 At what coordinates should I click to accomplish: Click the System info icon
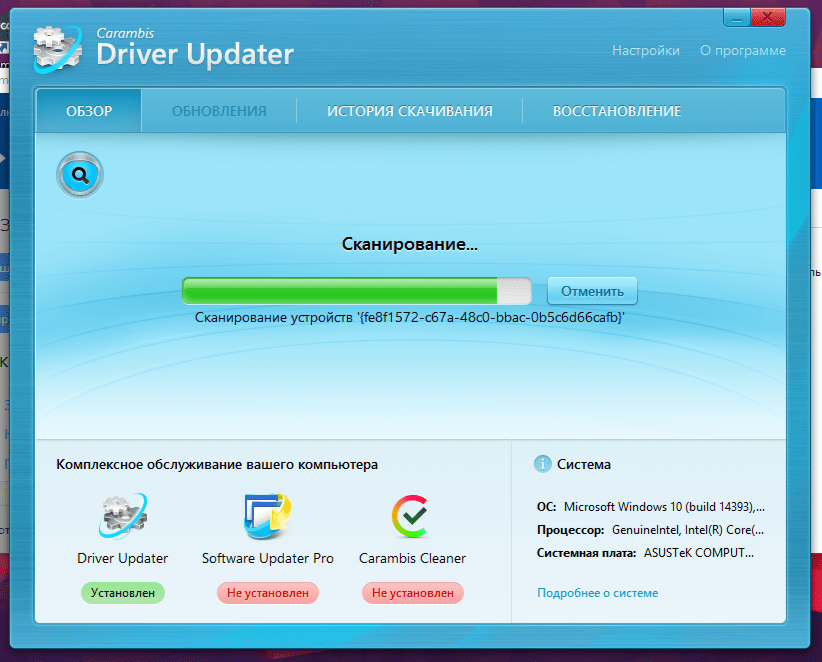click(543, 464)
